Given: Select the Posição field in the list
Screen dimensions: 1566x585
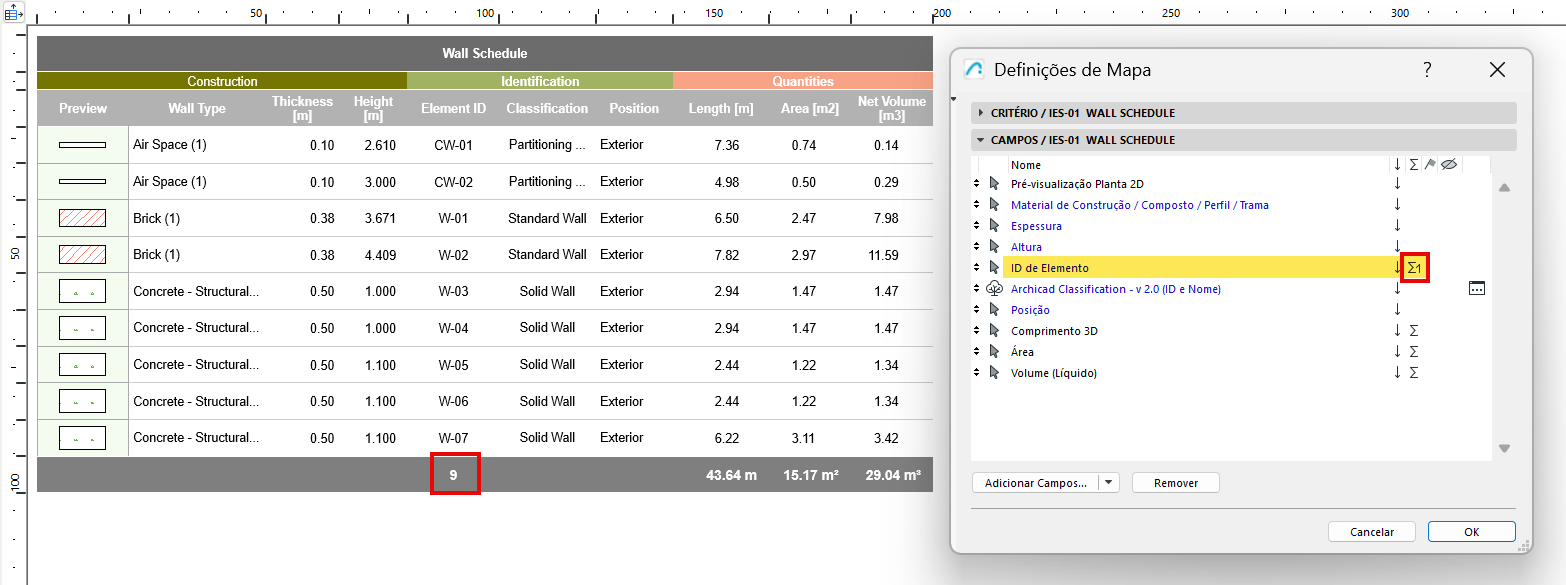Looking at the screenshot, I should point(1030,310).
